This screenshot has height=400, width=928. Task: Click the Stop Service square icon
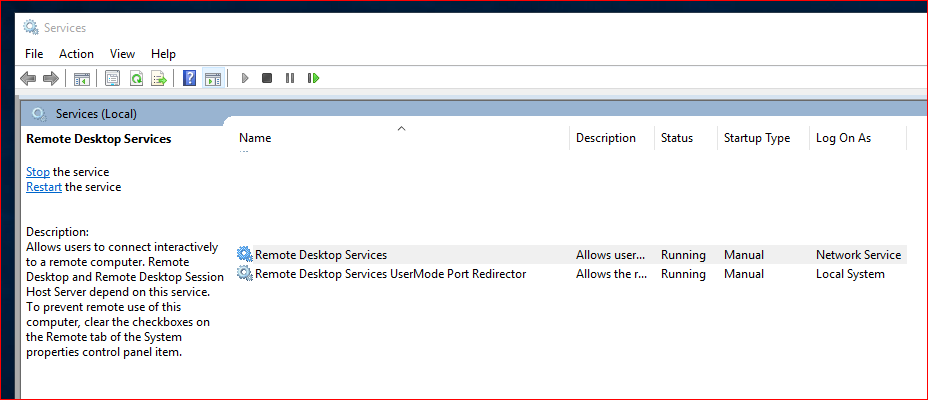click(267, 78)
